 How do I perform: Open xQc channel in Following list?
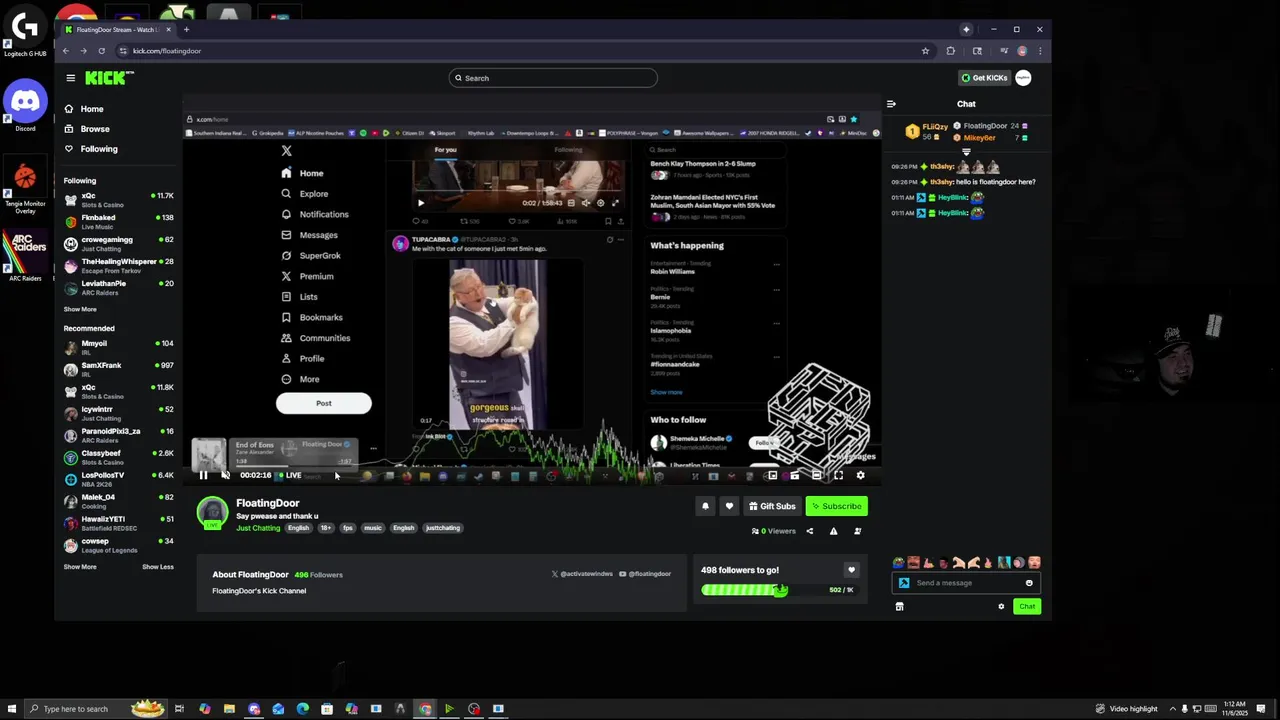(x=118, y=200)
